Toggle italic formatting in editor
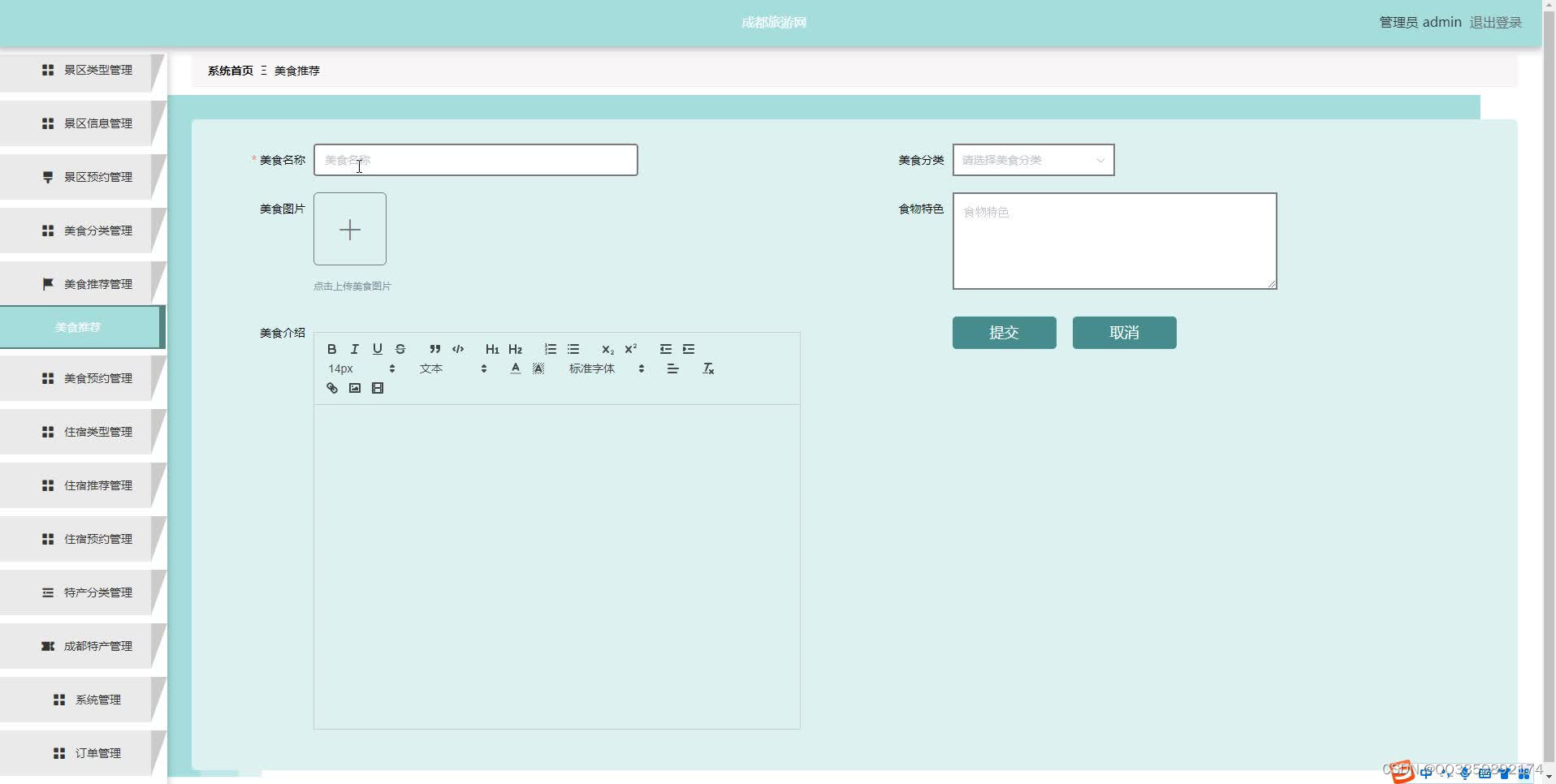The height and width of the screenshot is (784, 1556). pos(354,349)
